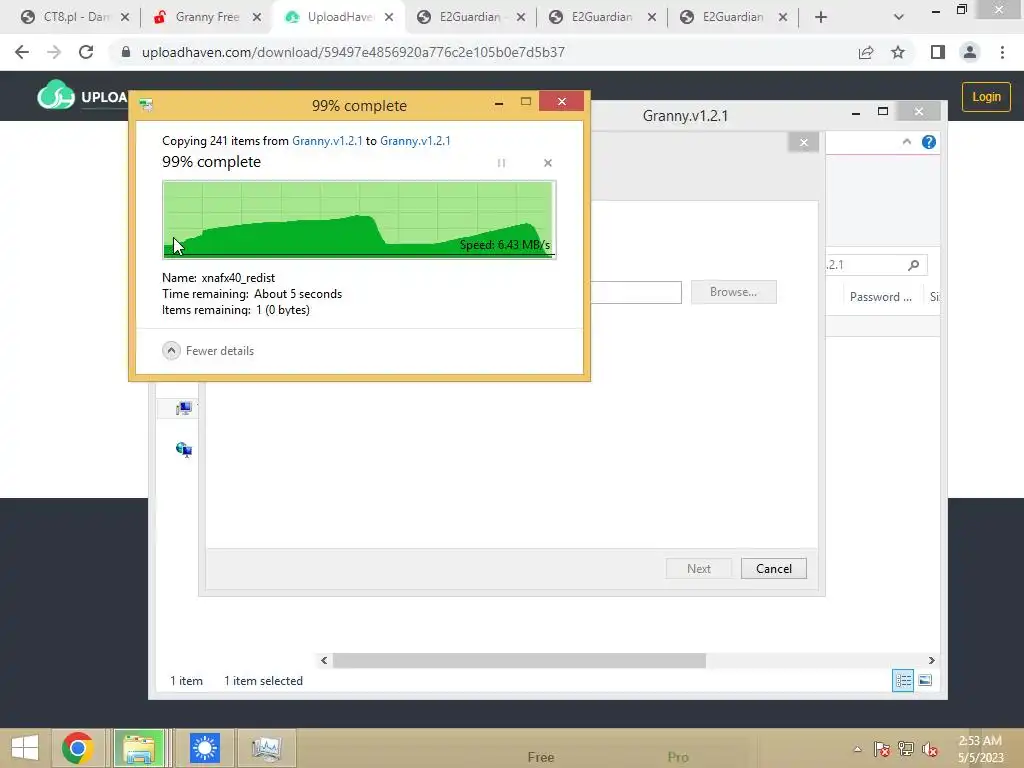Click the UploadHaven cloud logo
The width and height of the screenshot is (1024, 768).
[x=56, y=95]
